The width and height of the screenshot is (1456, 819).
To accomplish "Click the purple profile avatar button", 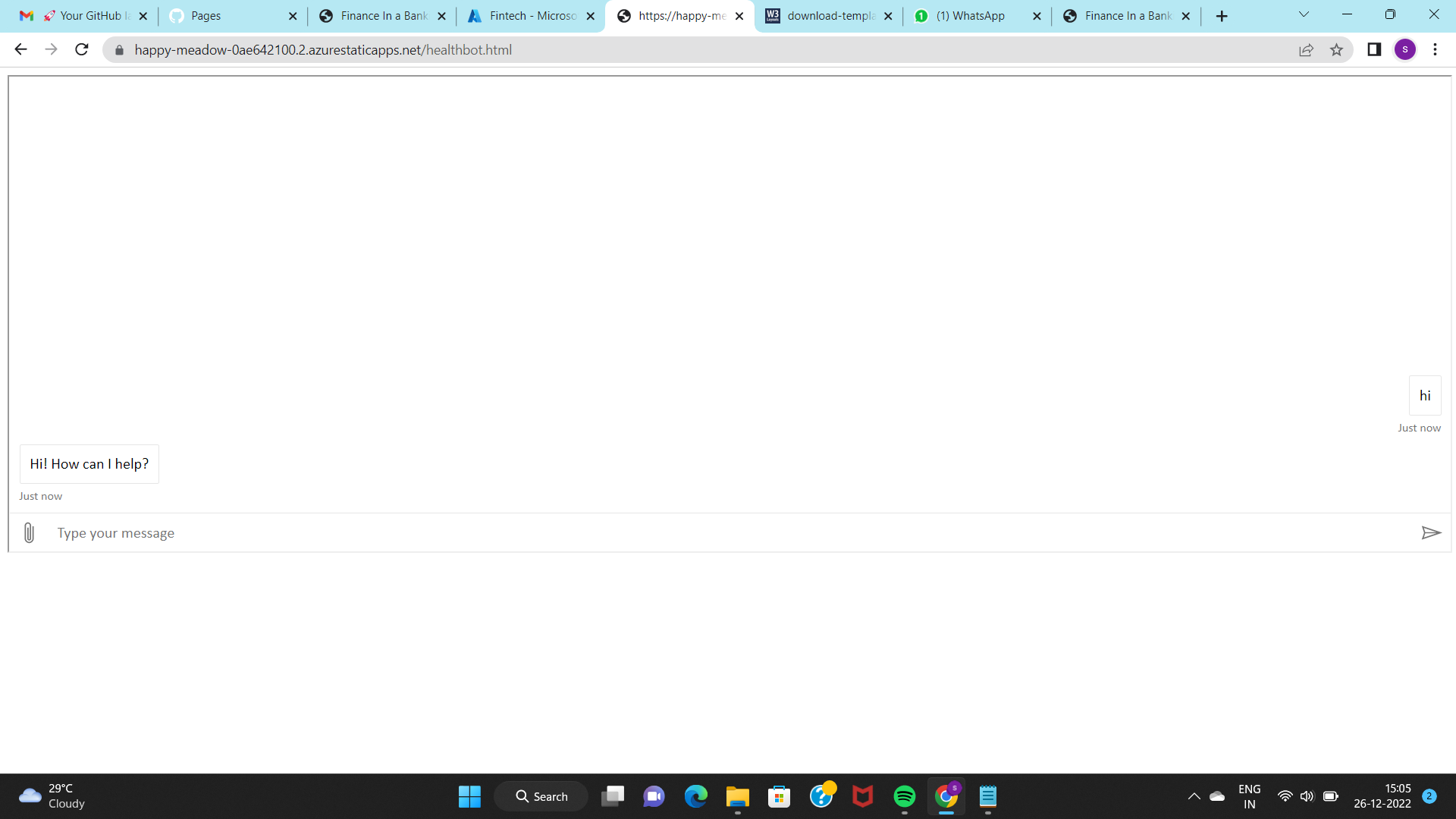I will point(1404,50).
